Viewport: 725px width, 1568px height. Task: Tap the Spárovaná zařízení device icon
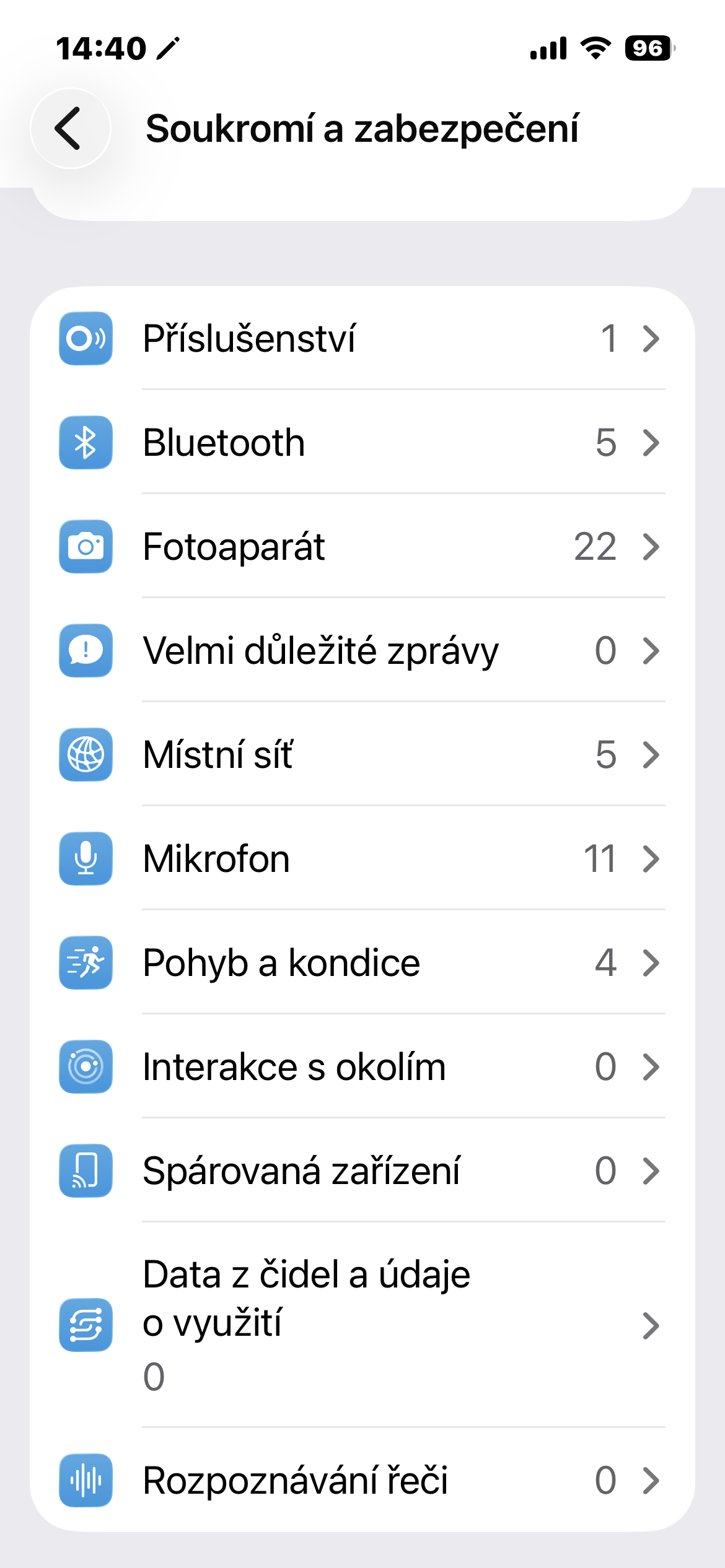coord(86,1171)
